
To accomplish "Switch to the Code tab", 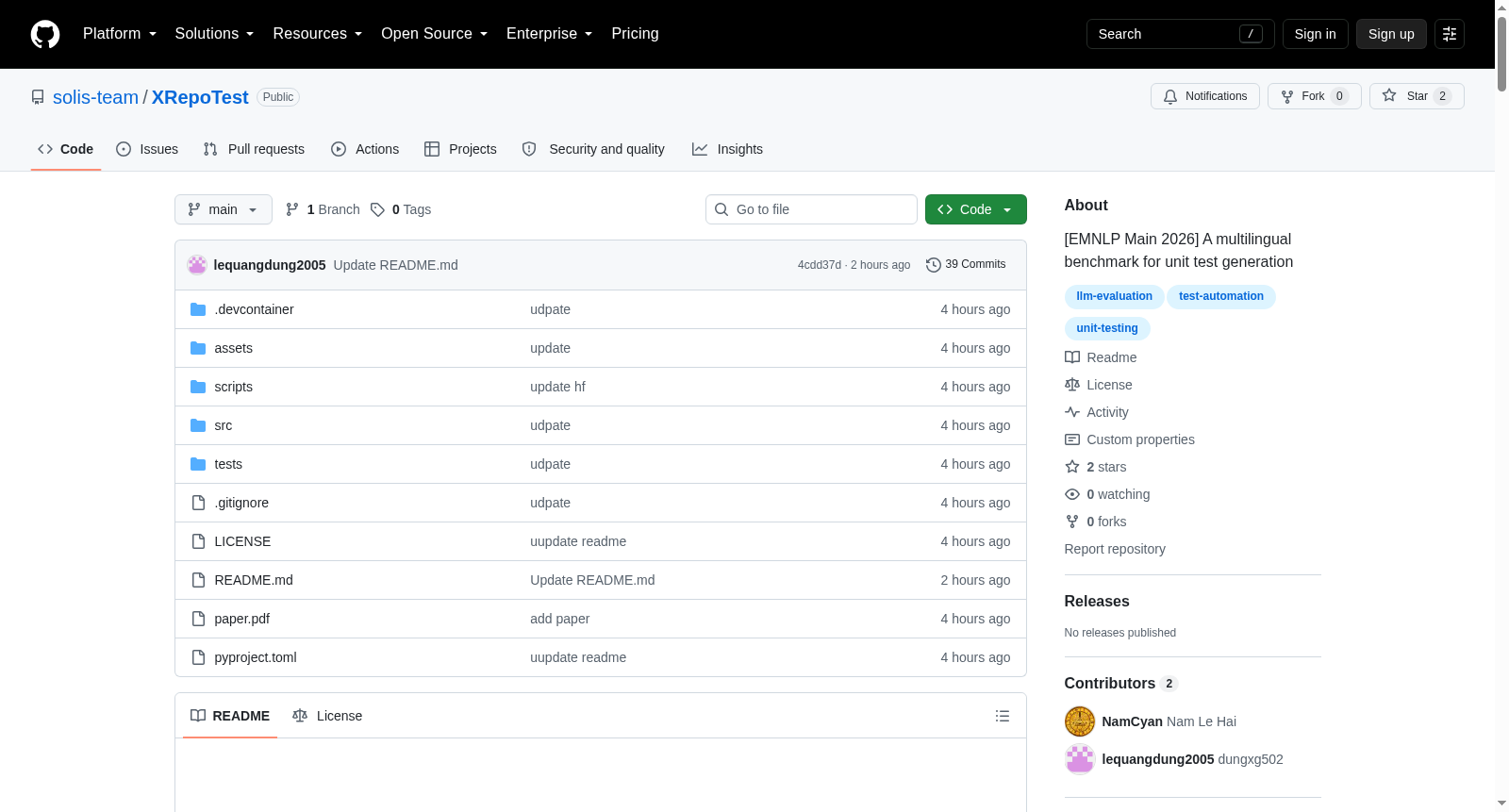I will point(66,149).
